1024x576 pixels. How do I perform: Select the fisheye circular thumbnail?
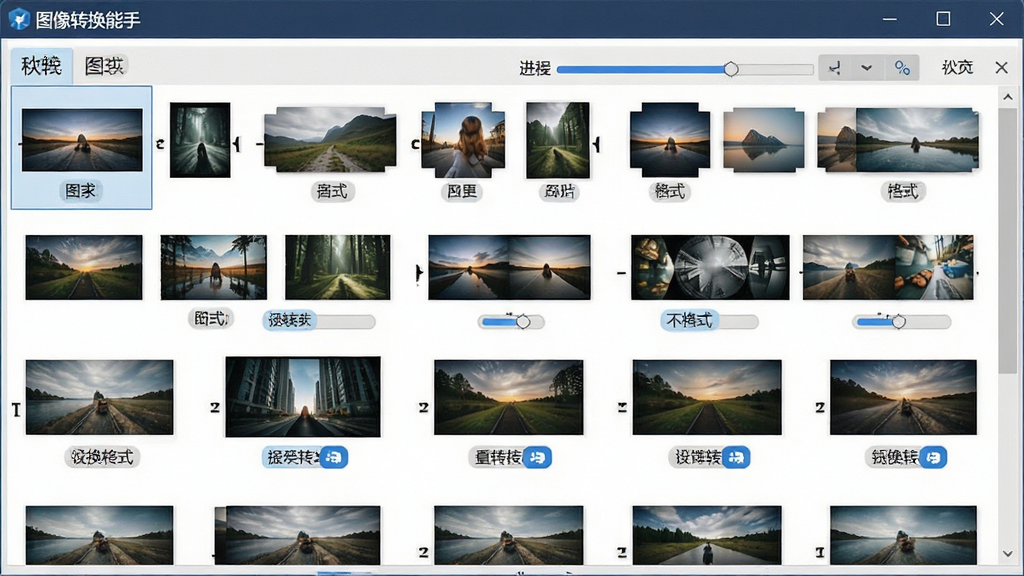click(710, 268)
